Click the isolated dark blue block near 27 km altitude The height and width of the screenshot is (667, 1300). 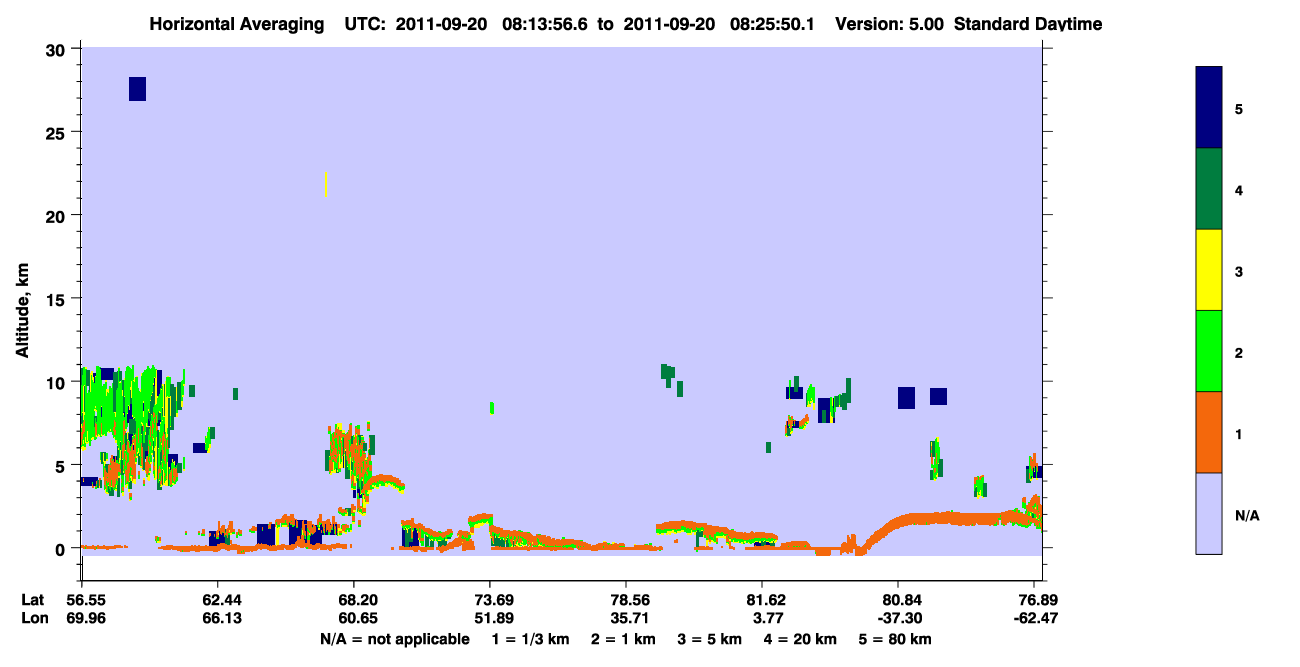click(138, 89)
